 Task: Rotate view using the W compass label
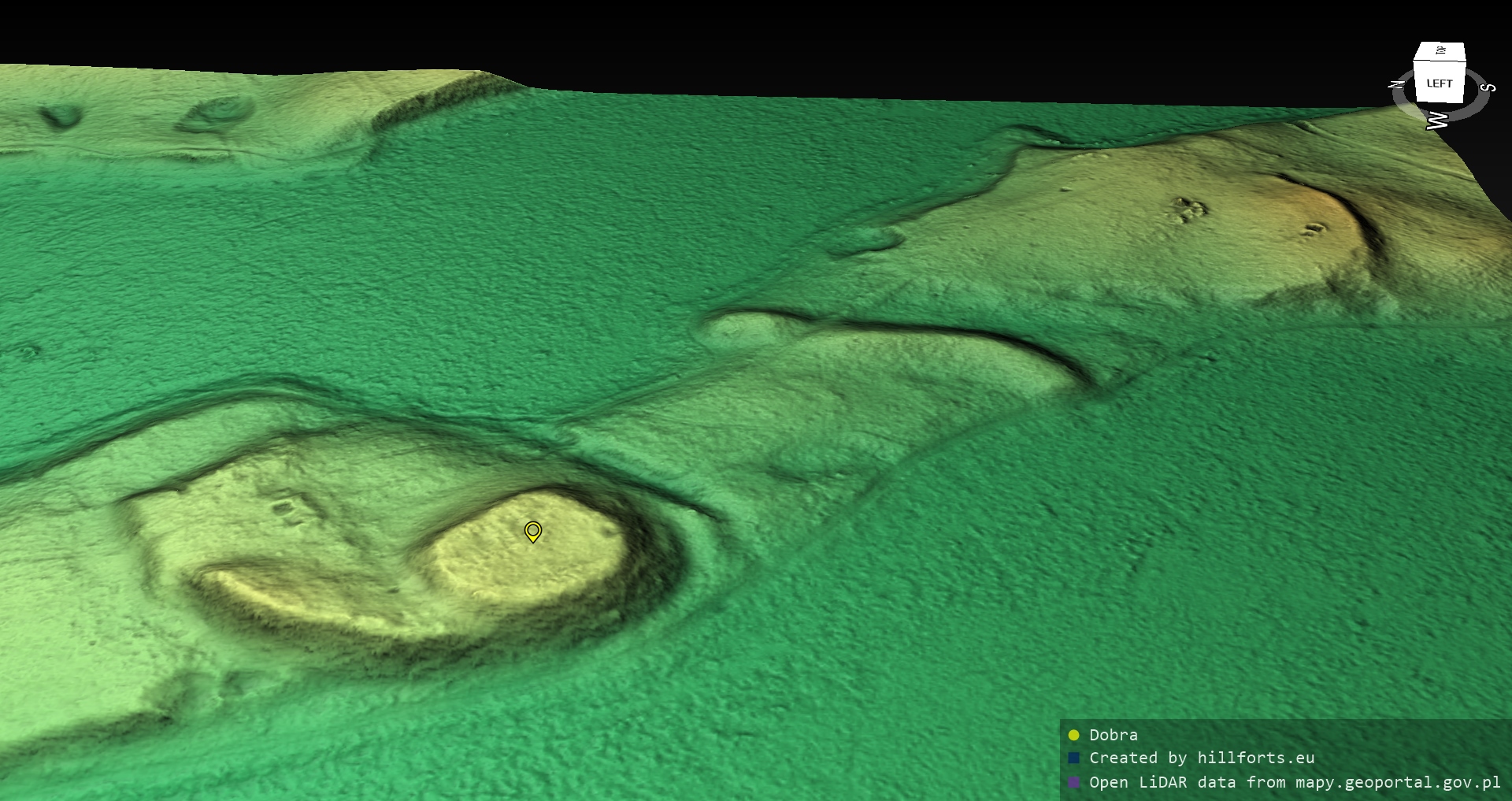(x=1437, y=121)
